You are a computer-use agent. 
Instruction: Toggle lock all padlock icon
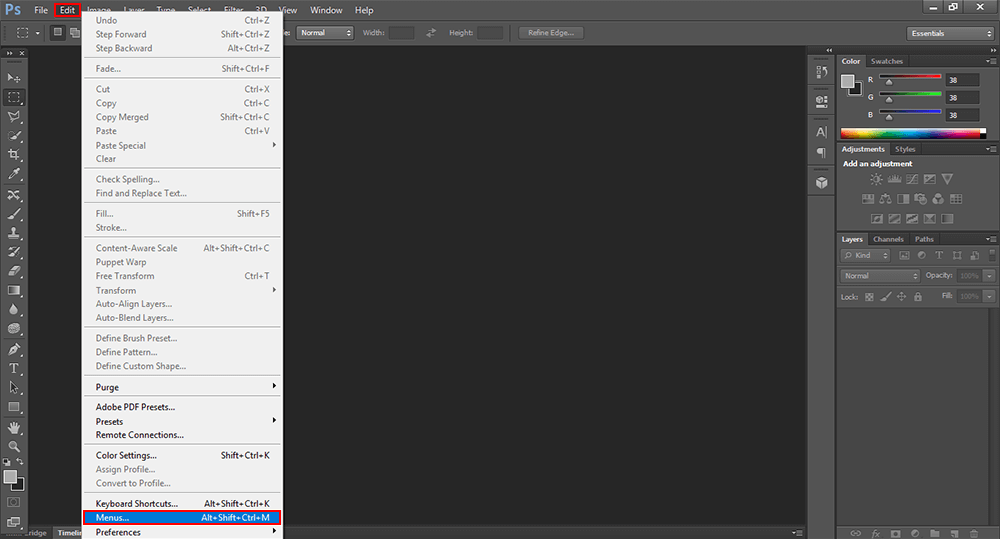pos(918,297)
